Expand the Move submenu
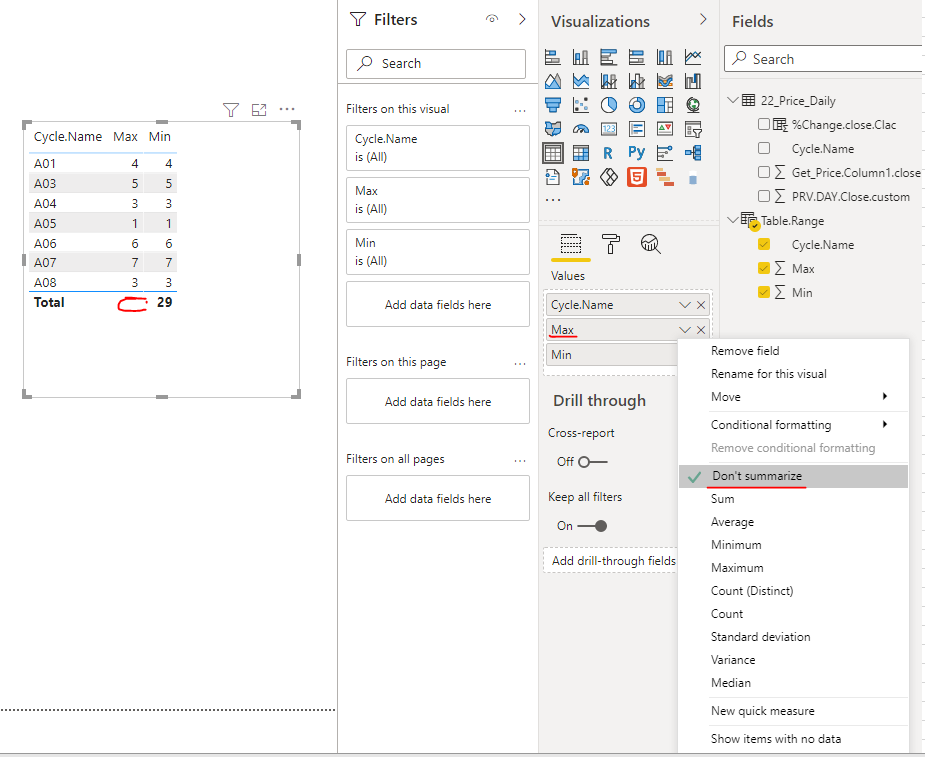The height and width of the screenshot is (757, 925). [793, 396]
